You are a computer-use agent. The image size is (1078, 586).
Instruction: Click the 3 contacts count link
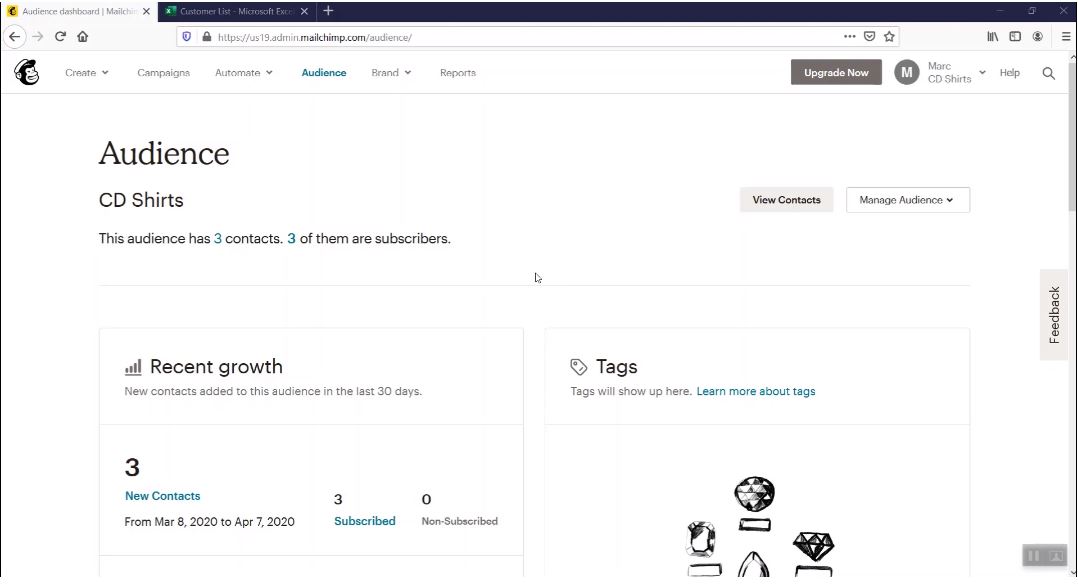click(218, 239)
